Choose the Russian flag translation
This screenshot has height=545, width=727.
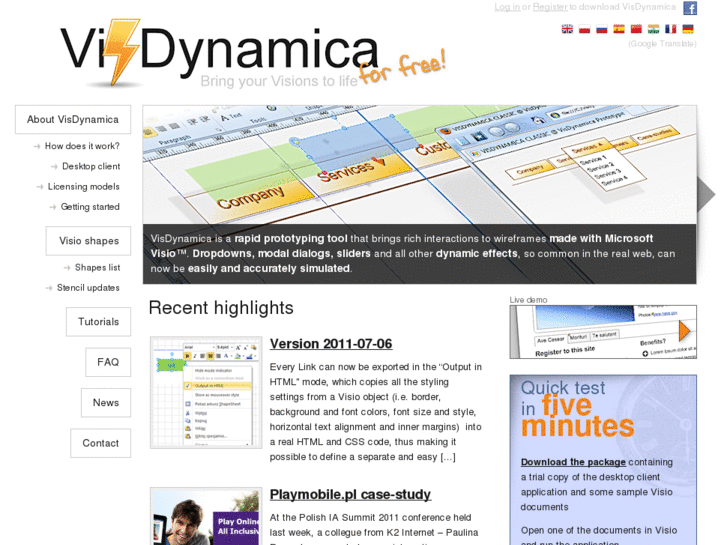tap(602, 29)
